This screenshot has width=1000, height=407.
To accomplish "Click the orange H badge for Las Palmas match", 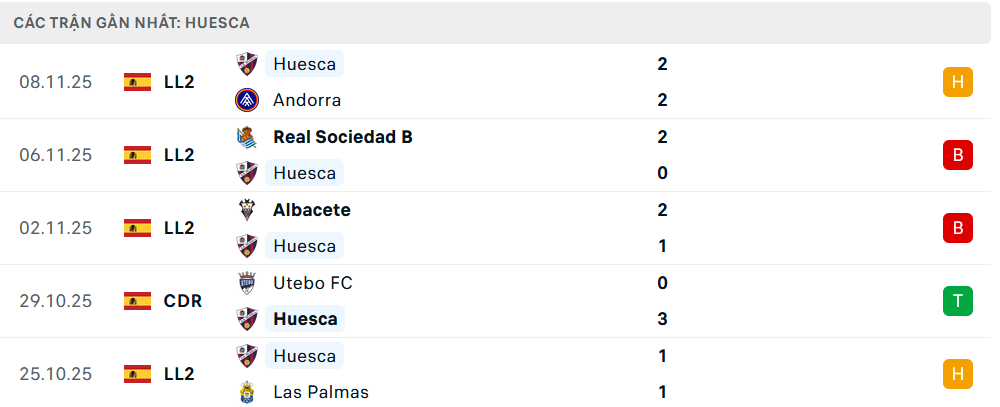I will tap(957, 374).
